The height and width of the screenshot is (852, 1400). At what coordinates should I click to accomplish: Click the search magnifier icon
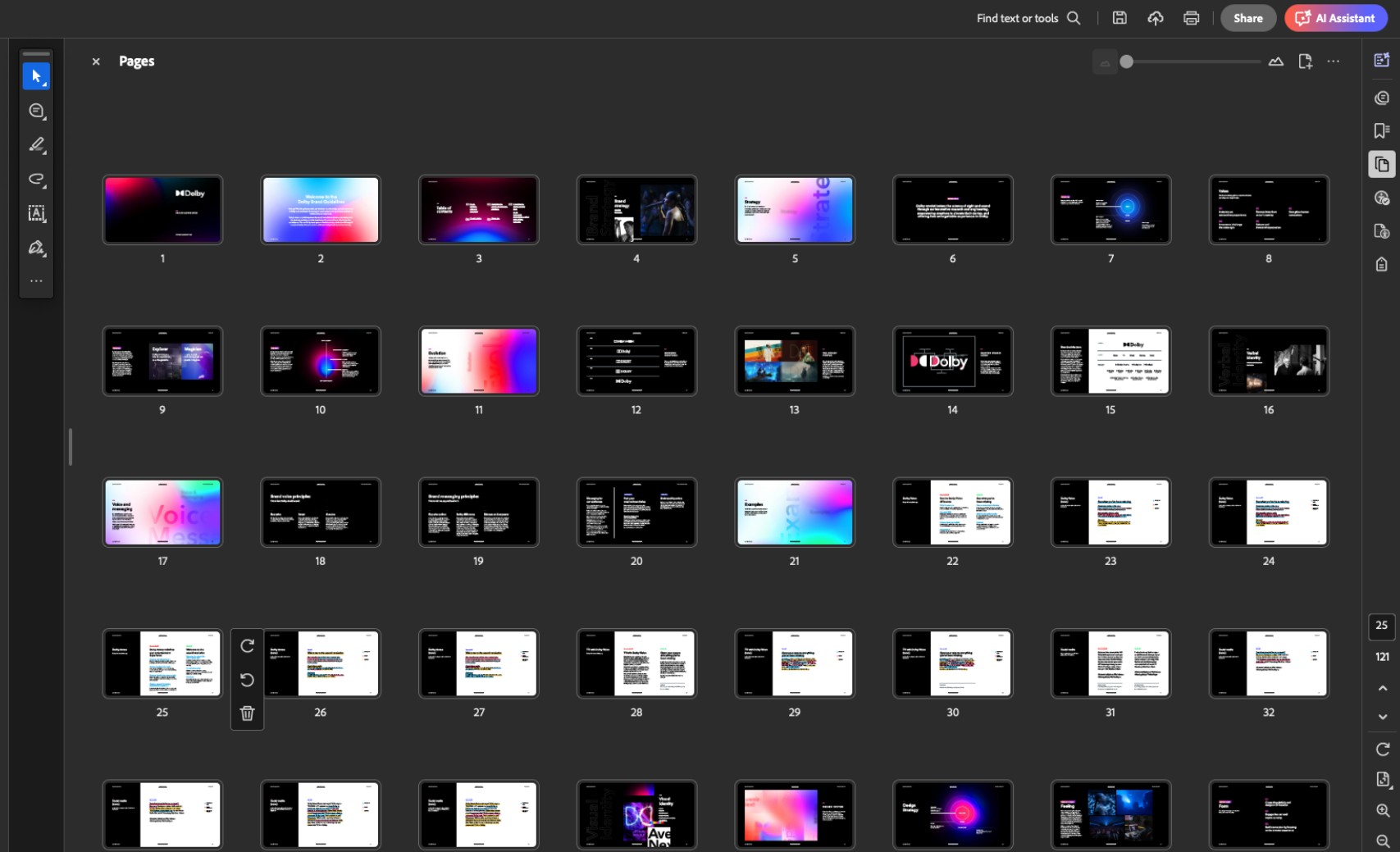tap(1074, 18)
